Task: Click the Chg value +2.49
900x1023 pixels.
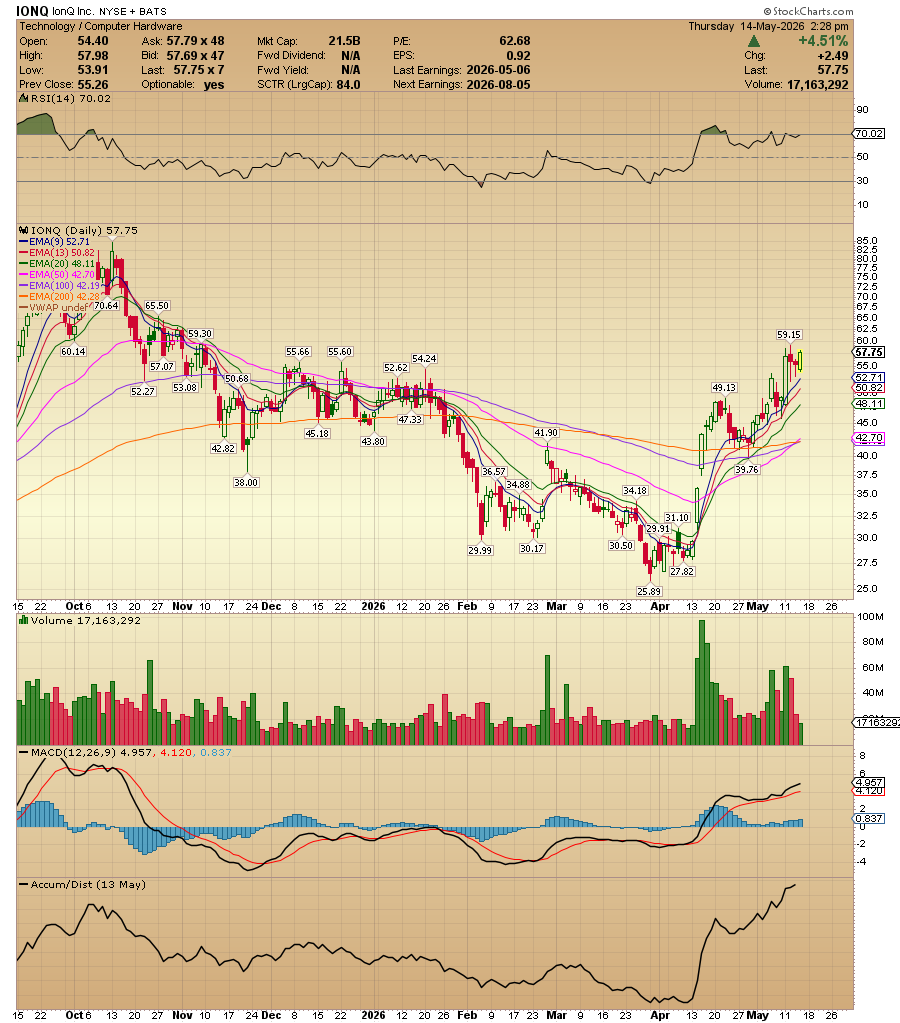Action: point(832,56)
